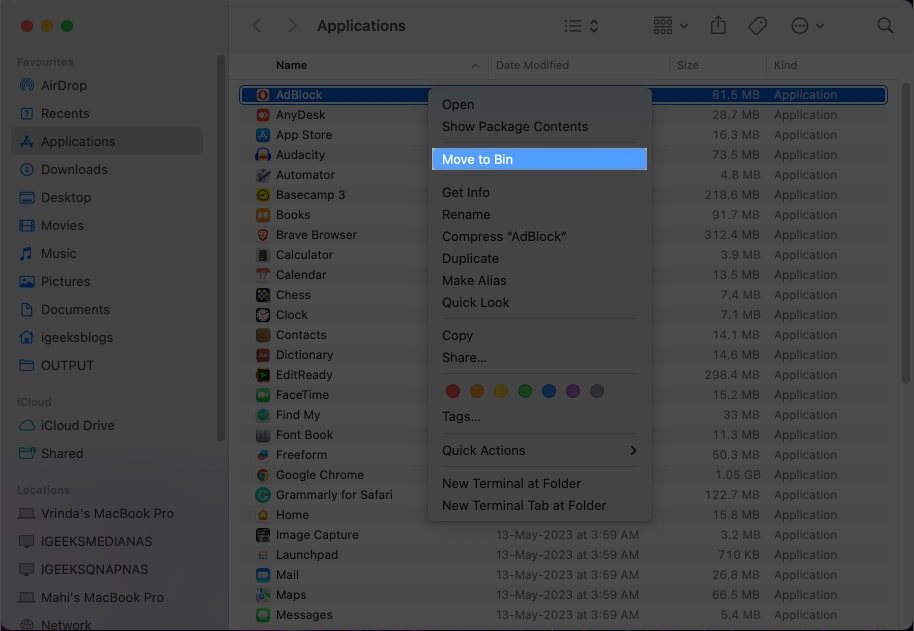Screen dimensions: 914x631
Task: Go to Desktop in the sidebar
Action: click(x=107, y=198)
